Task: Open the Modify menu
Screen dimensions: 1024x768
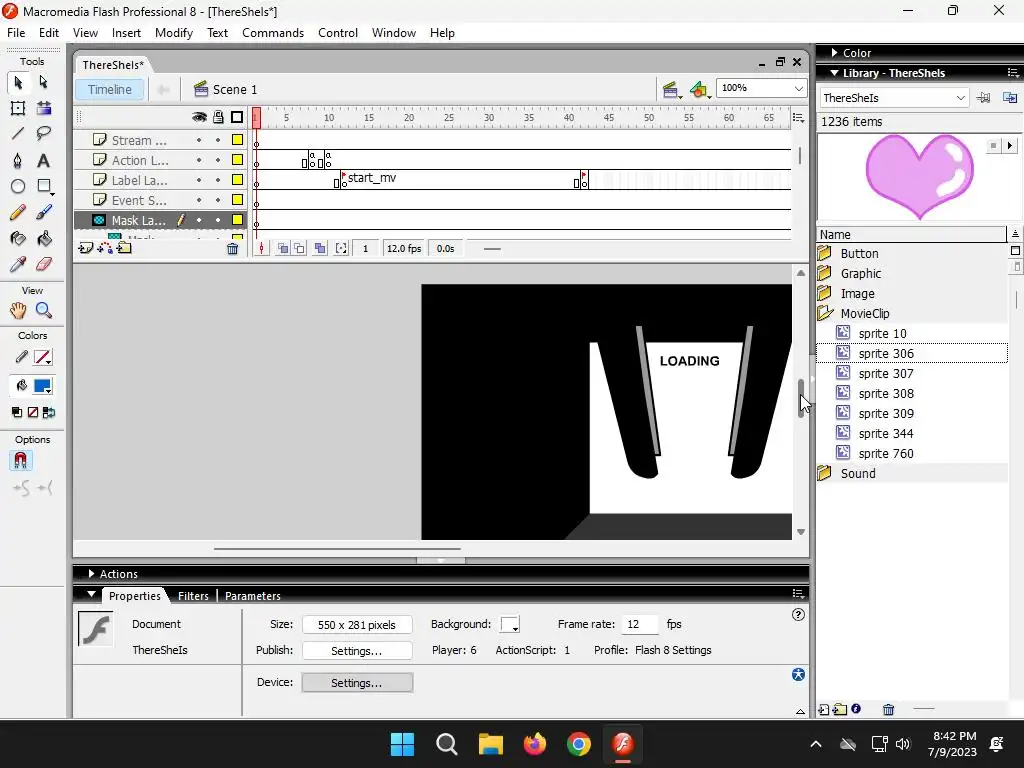Action: [174, 33]
